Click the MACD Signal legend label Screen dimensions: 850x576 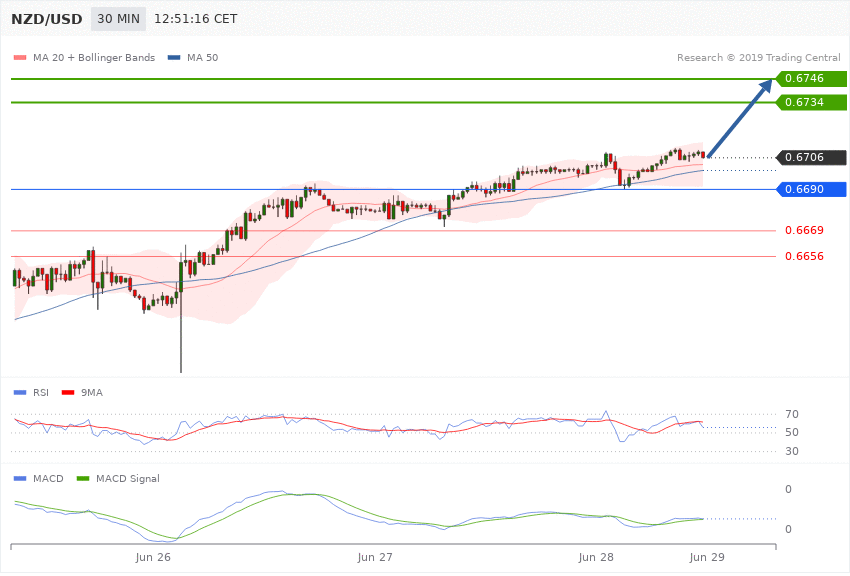(x=128, y=479)
